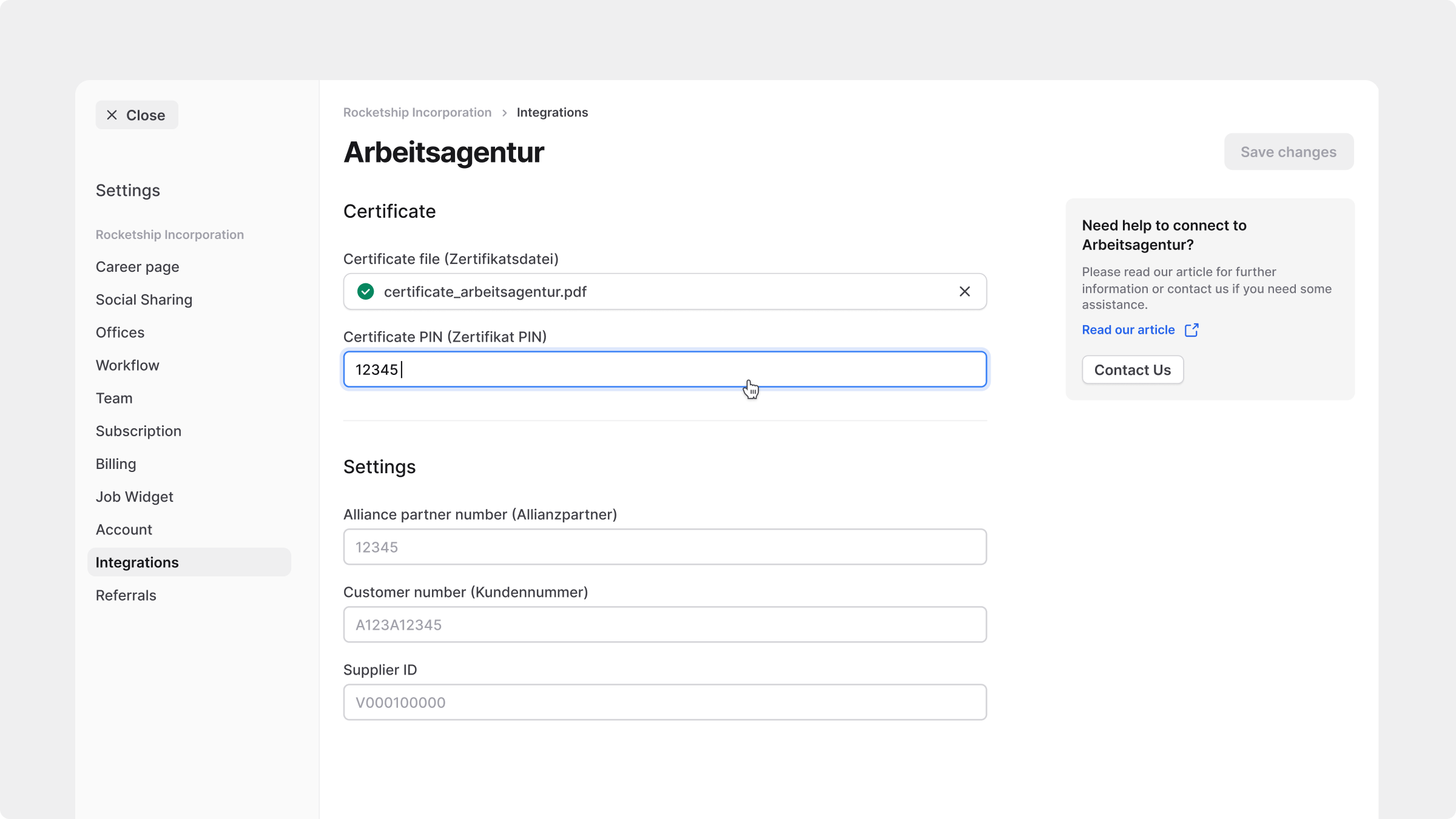Viewport: 1456px width, 819px height.
Task: Open the Team settings section
Action: point(114,398)
